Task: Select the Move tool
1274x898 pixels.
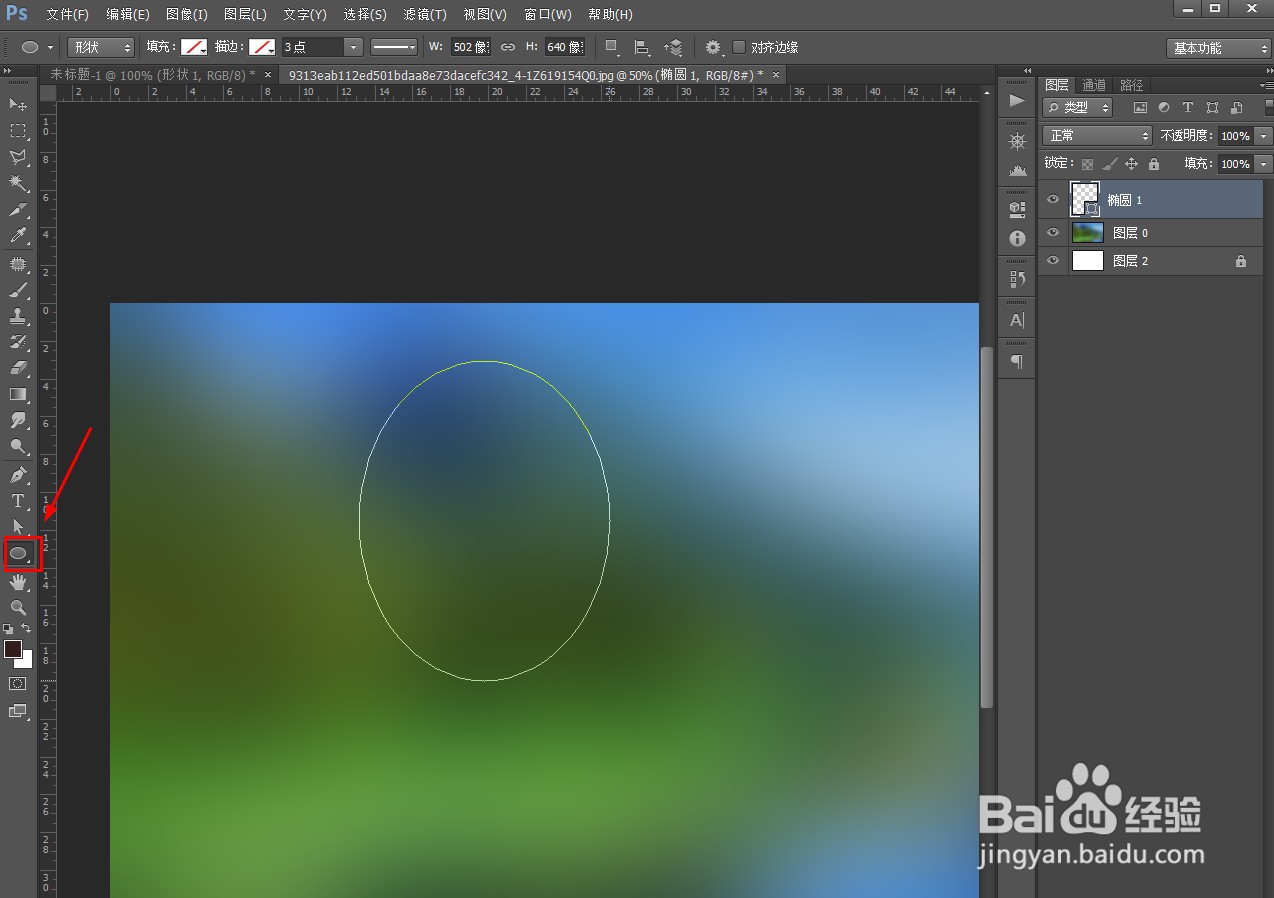Action: pyautogui.click(x=18, y=104)
